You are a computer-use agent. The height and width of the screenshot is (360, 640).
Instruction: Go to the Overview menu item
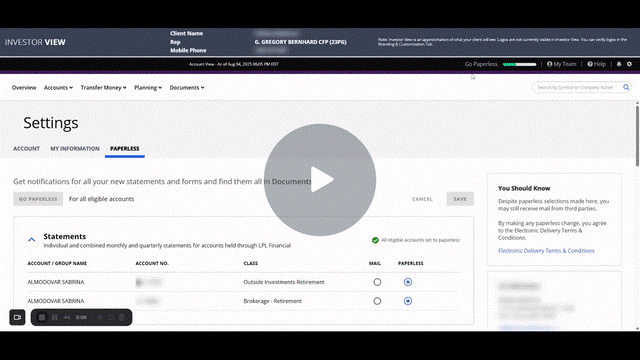click(24, 87)
